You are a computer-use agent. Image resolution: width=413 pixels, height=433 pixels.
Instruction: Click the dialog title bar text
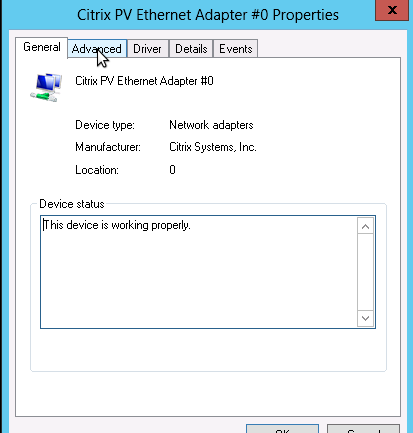(x=208, y=15)
